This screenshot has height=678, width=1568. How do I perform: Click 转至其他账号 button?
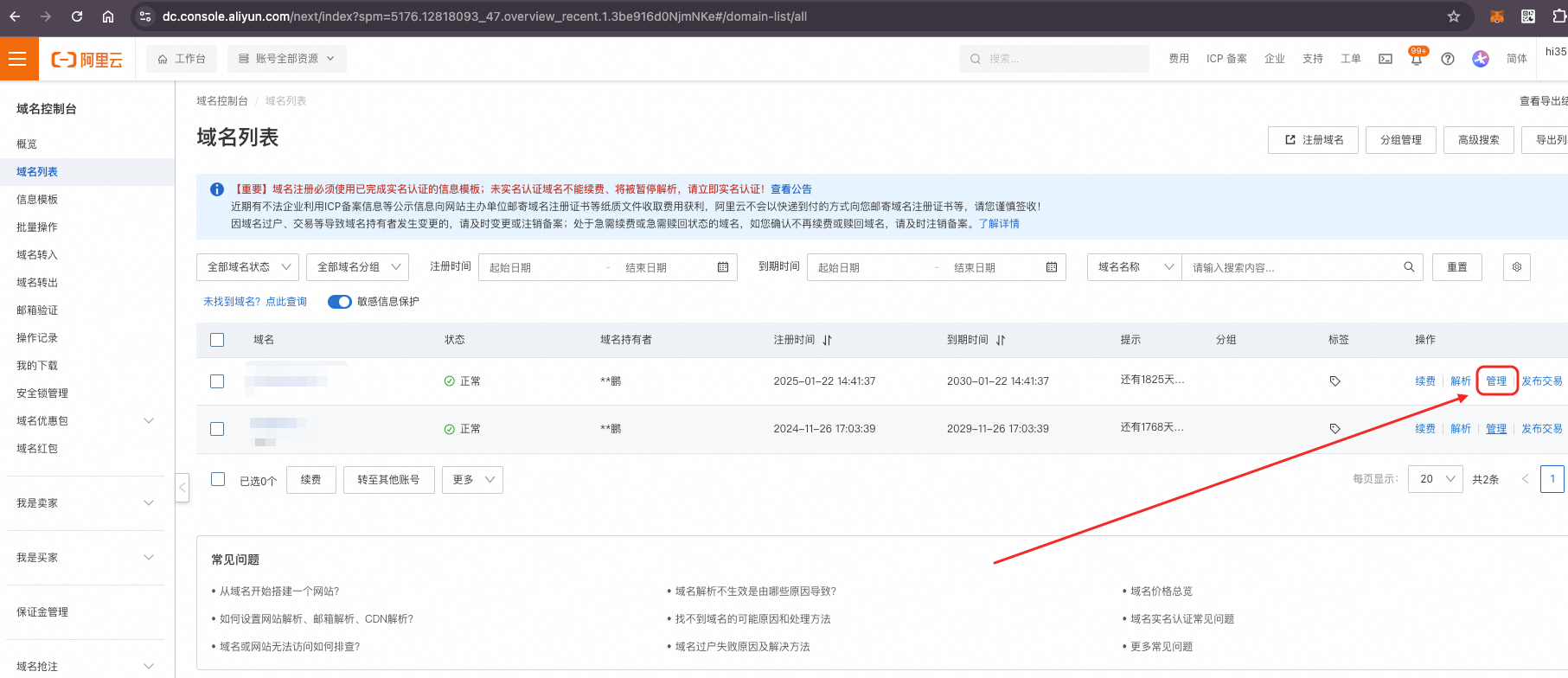pos(388,480)
